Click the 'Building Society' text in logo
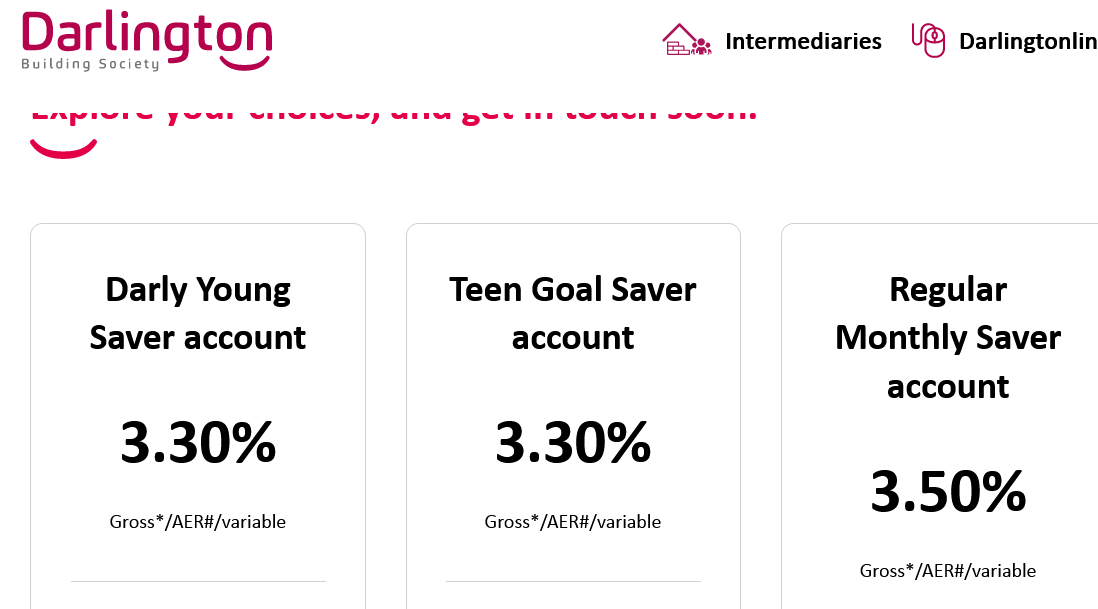The image size is (1098, 609). pos(90,64)
